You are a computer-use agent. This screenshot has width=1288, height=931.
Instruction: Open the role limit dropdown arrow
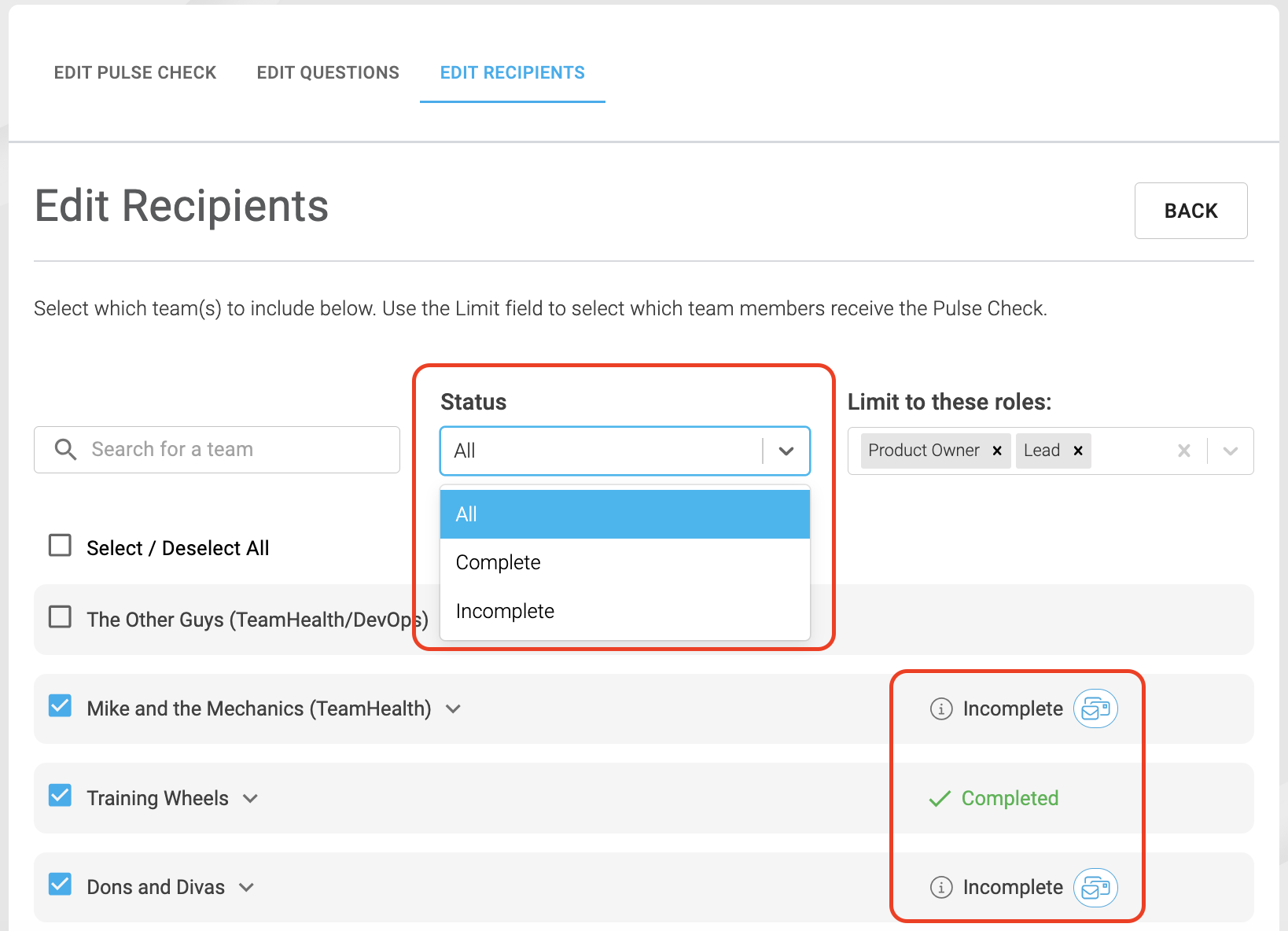point(1231,451)
